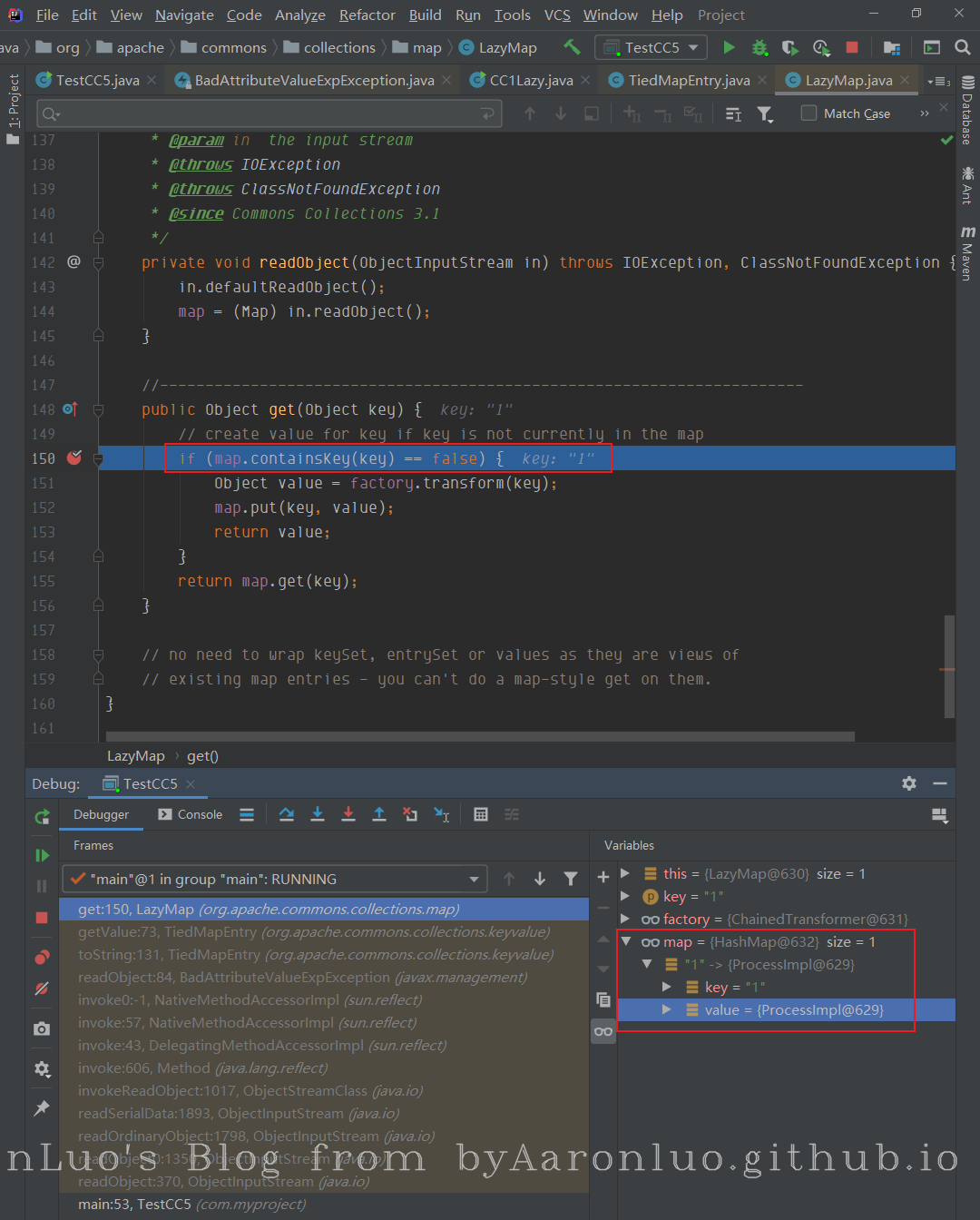Stop the debug session with red square
The height and width of the screenshot is (1220, 980).
42,918
